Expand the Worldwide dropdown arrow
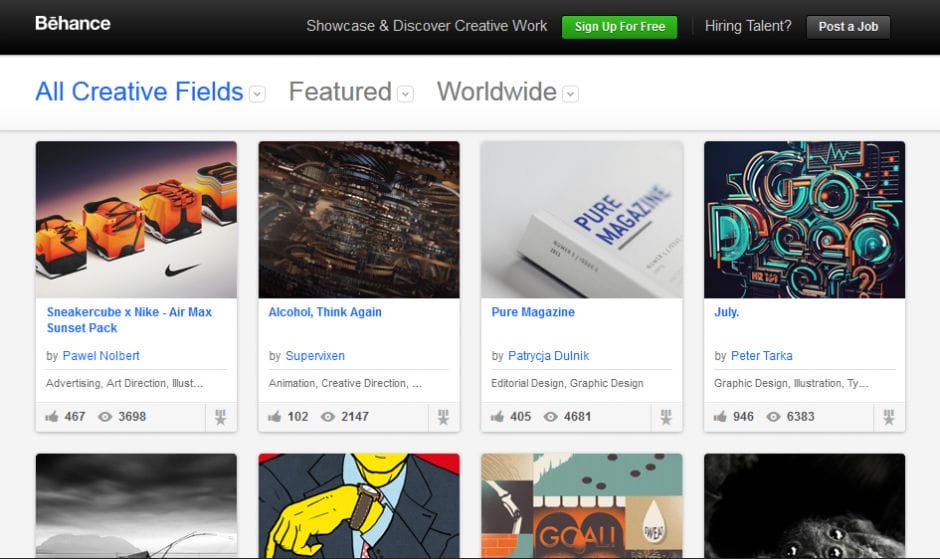This screenshot has height=559, width=940. 571,94
